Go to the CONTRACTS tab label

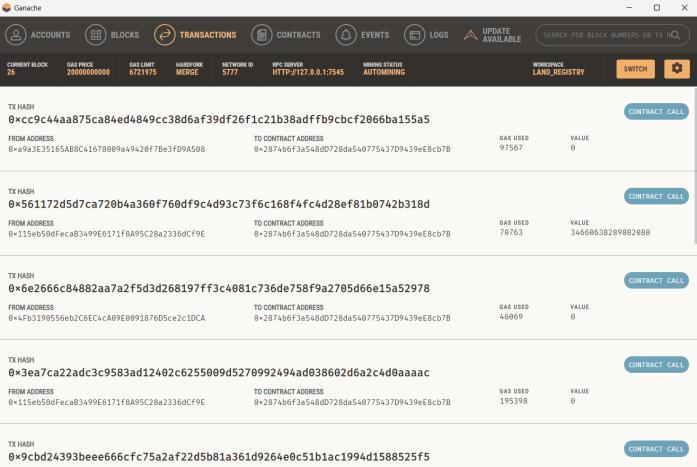coord(299,35)
